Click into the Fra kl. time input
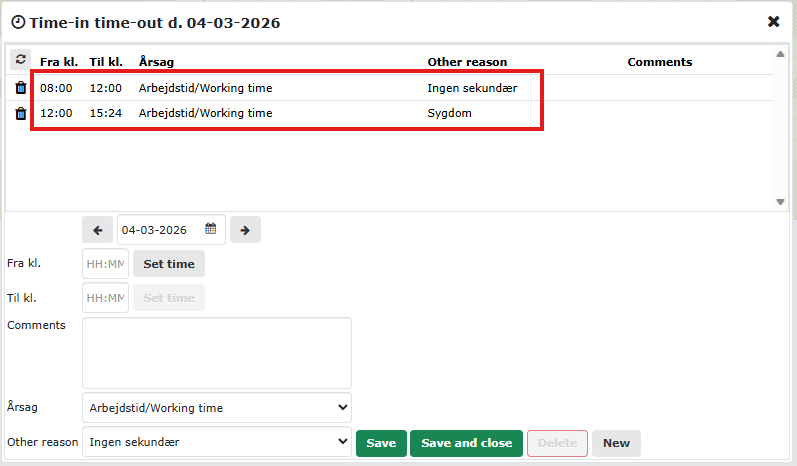797x466 pixels. click(x=105, y=264)
